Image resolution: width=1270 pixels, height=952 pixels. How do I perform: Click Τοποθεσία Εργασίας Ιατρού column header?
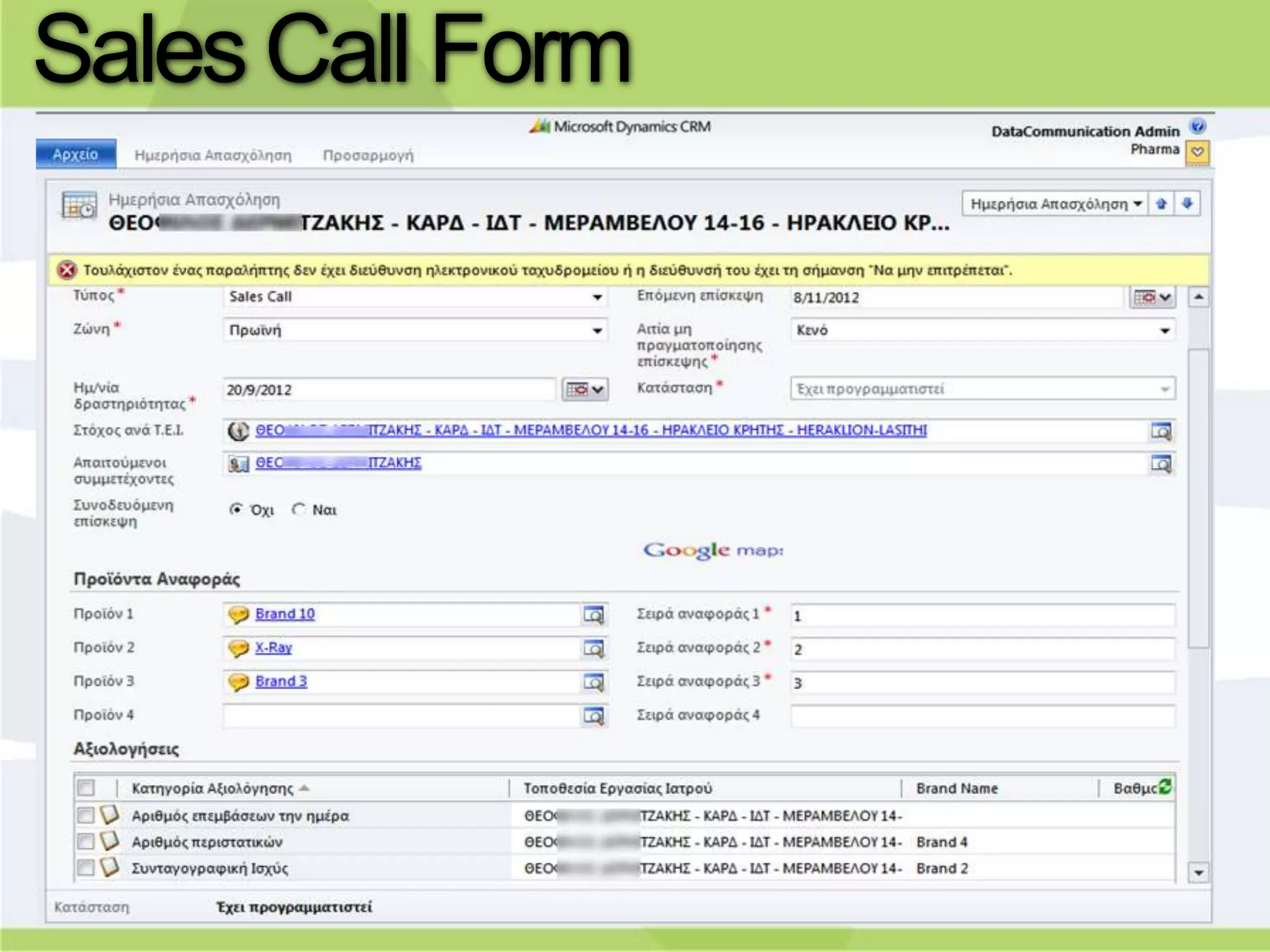tap(618, 788)
